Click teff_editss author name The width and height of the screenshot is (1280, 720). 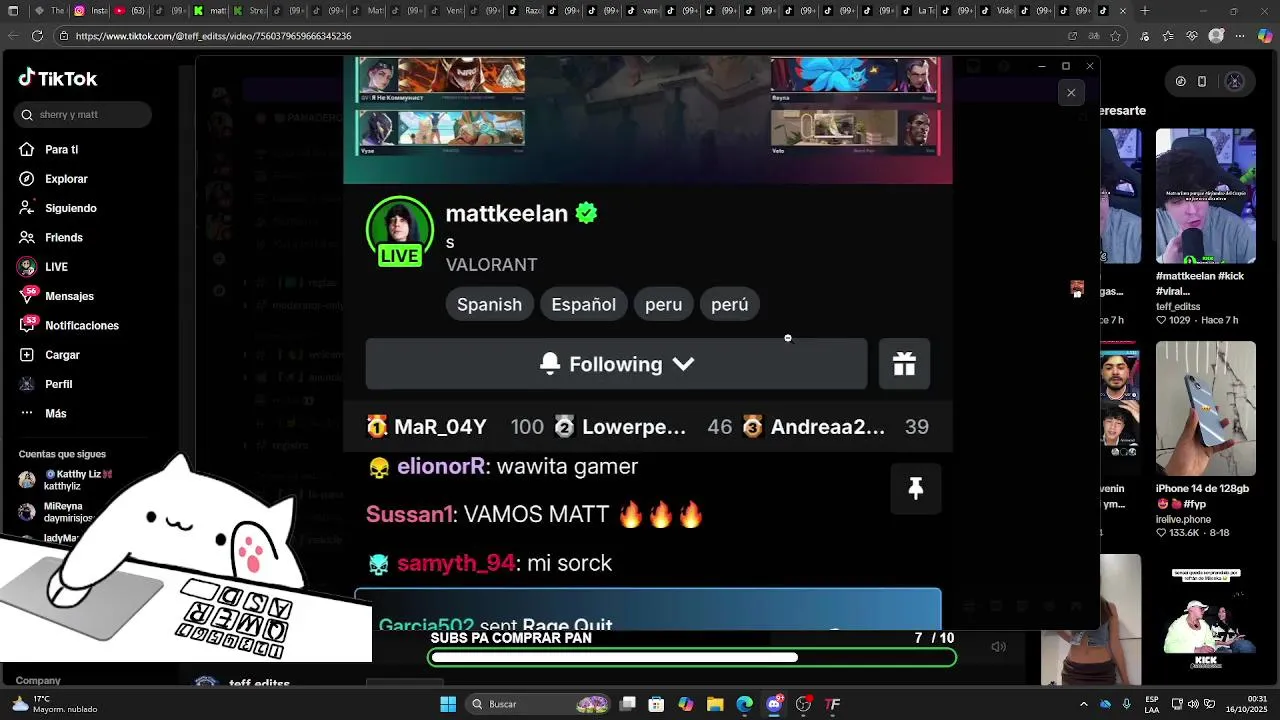(1178, 307)
